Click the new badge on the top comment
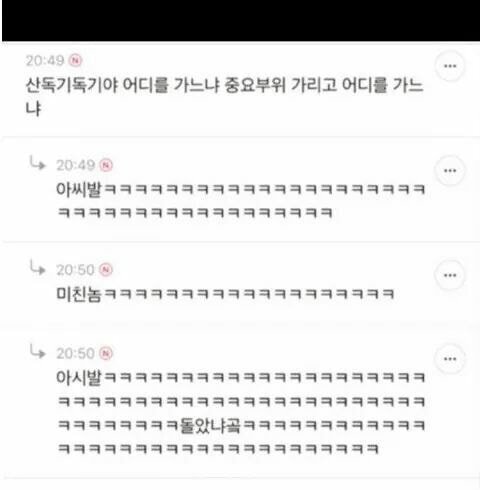The image size is (480, 490). [x=76, y=61]
